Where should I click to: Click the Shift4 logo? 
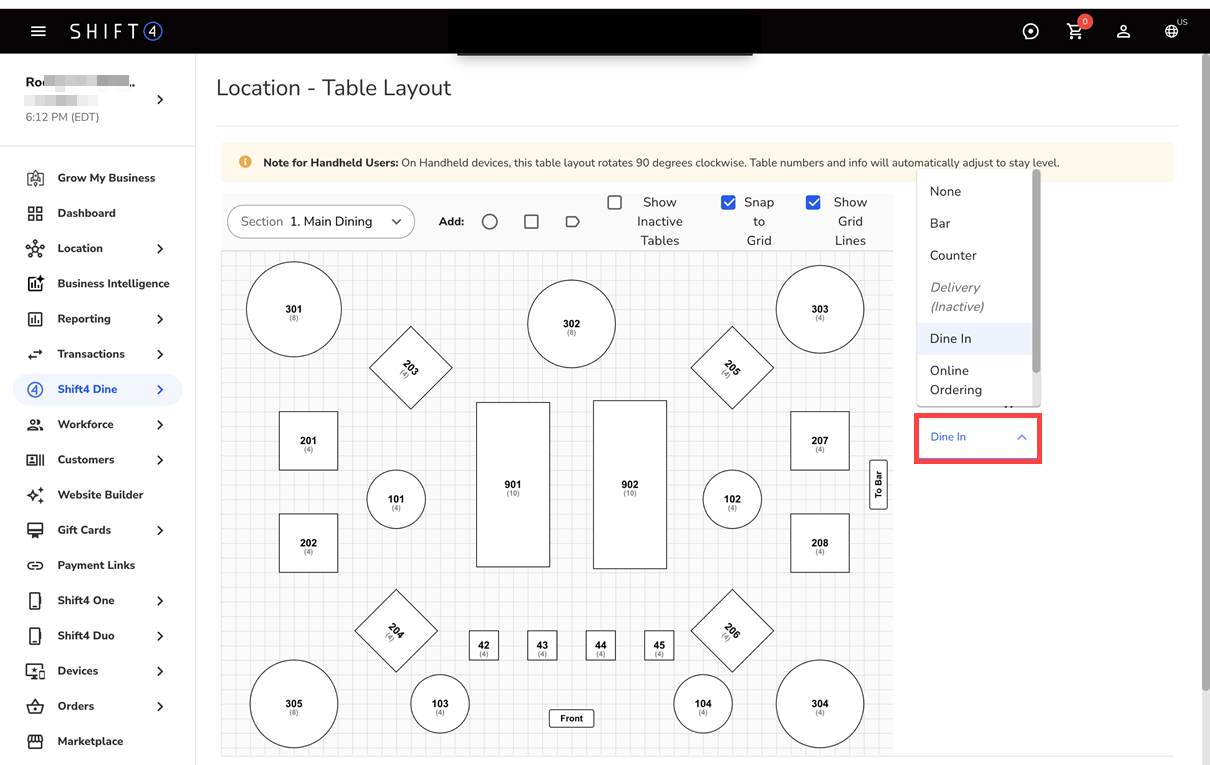tap(116, 31)
